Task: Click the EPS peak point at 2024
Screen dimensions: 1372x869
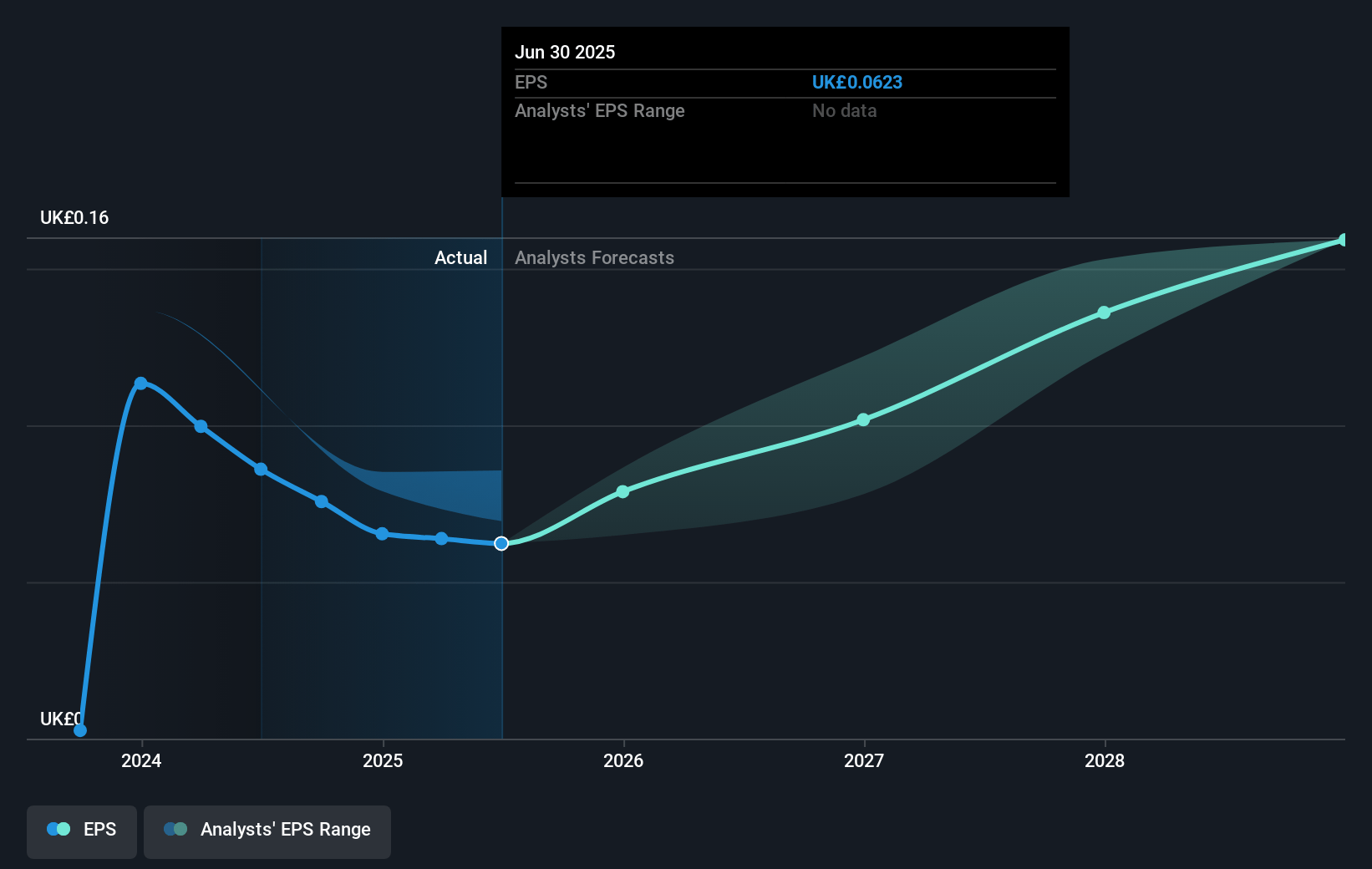Action: point(141,384)
